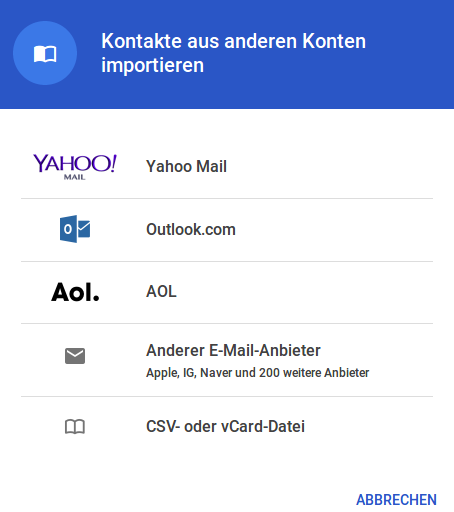This screenshot has width=454, height=512.
Task: Click ABBRECHEN to cancel the import
Action: pos(396,500)
